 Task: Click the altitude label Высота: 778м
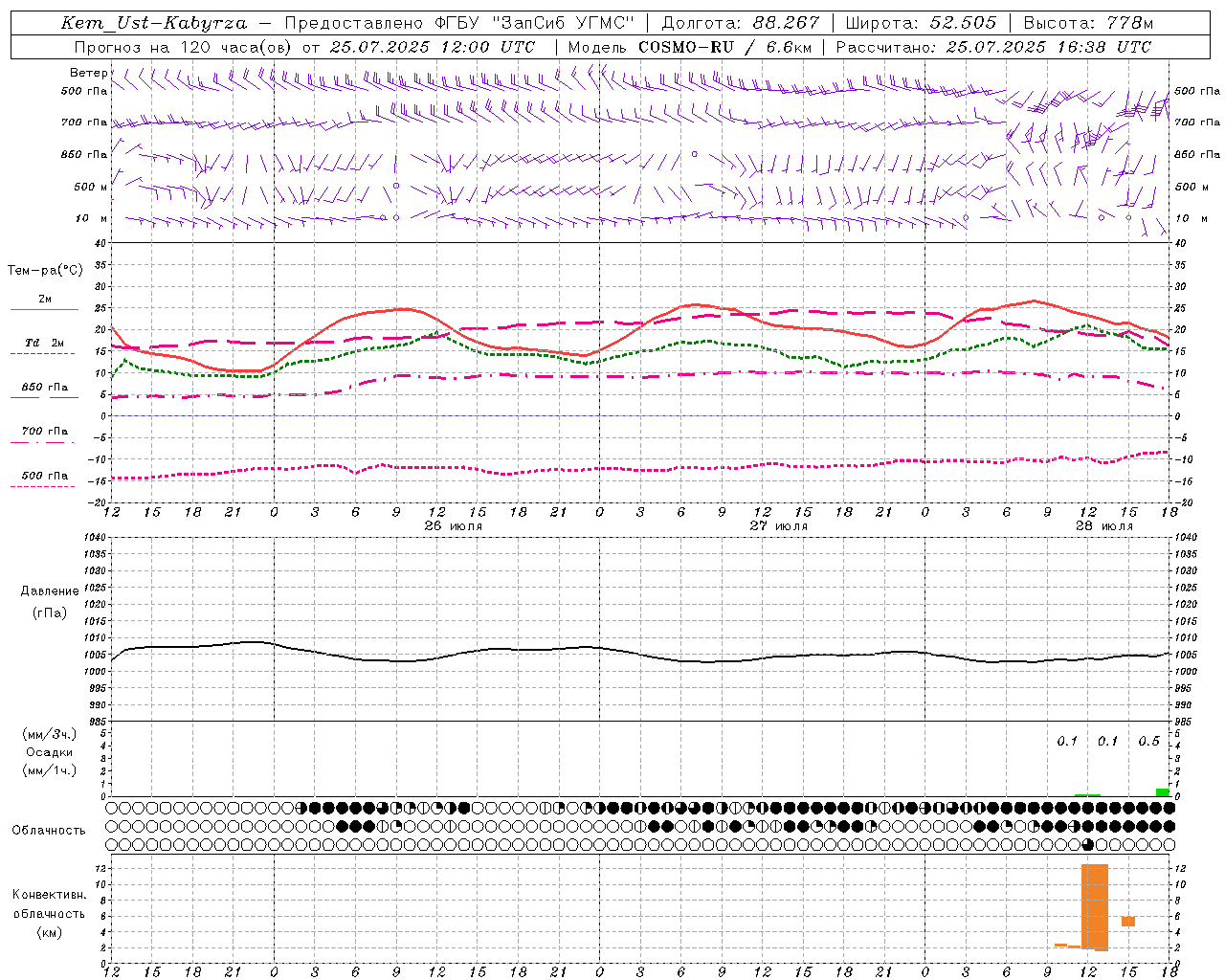(1088, 23)
